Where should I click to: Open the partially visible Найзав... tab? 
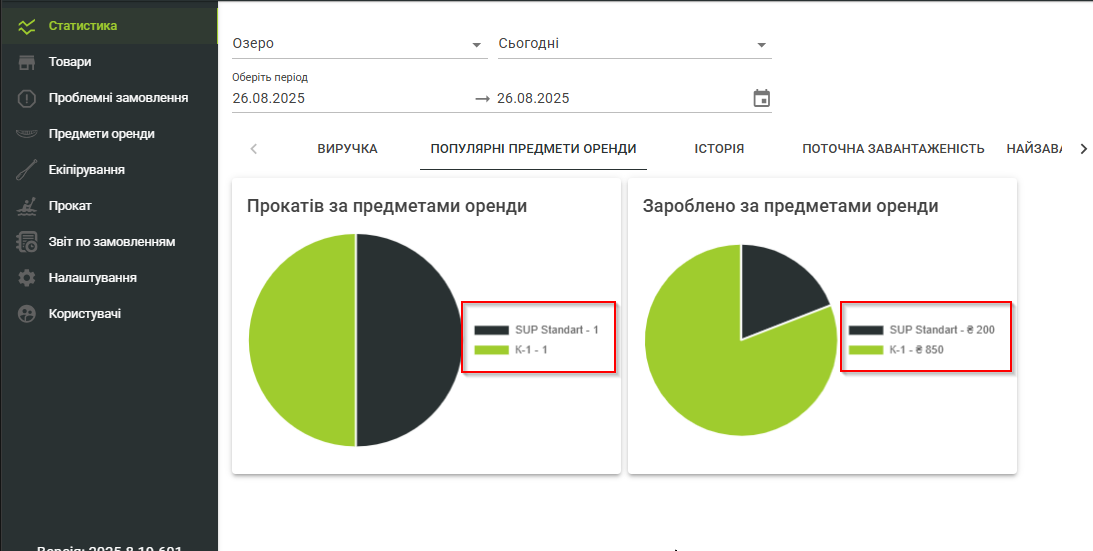point(1034,149)
